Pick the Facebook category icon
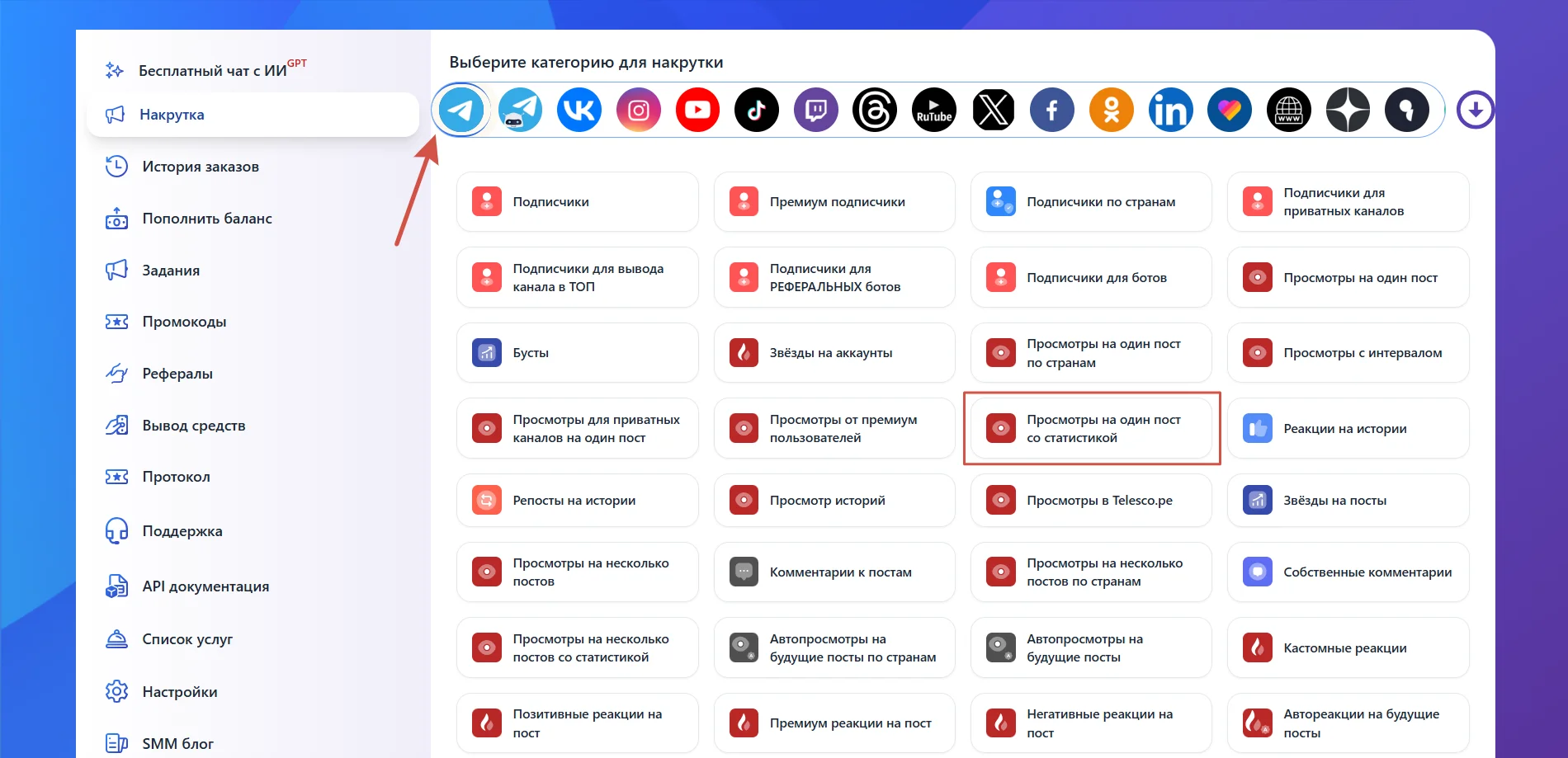The width and height of the screenshot is (1568, 758). point(1052,110)
